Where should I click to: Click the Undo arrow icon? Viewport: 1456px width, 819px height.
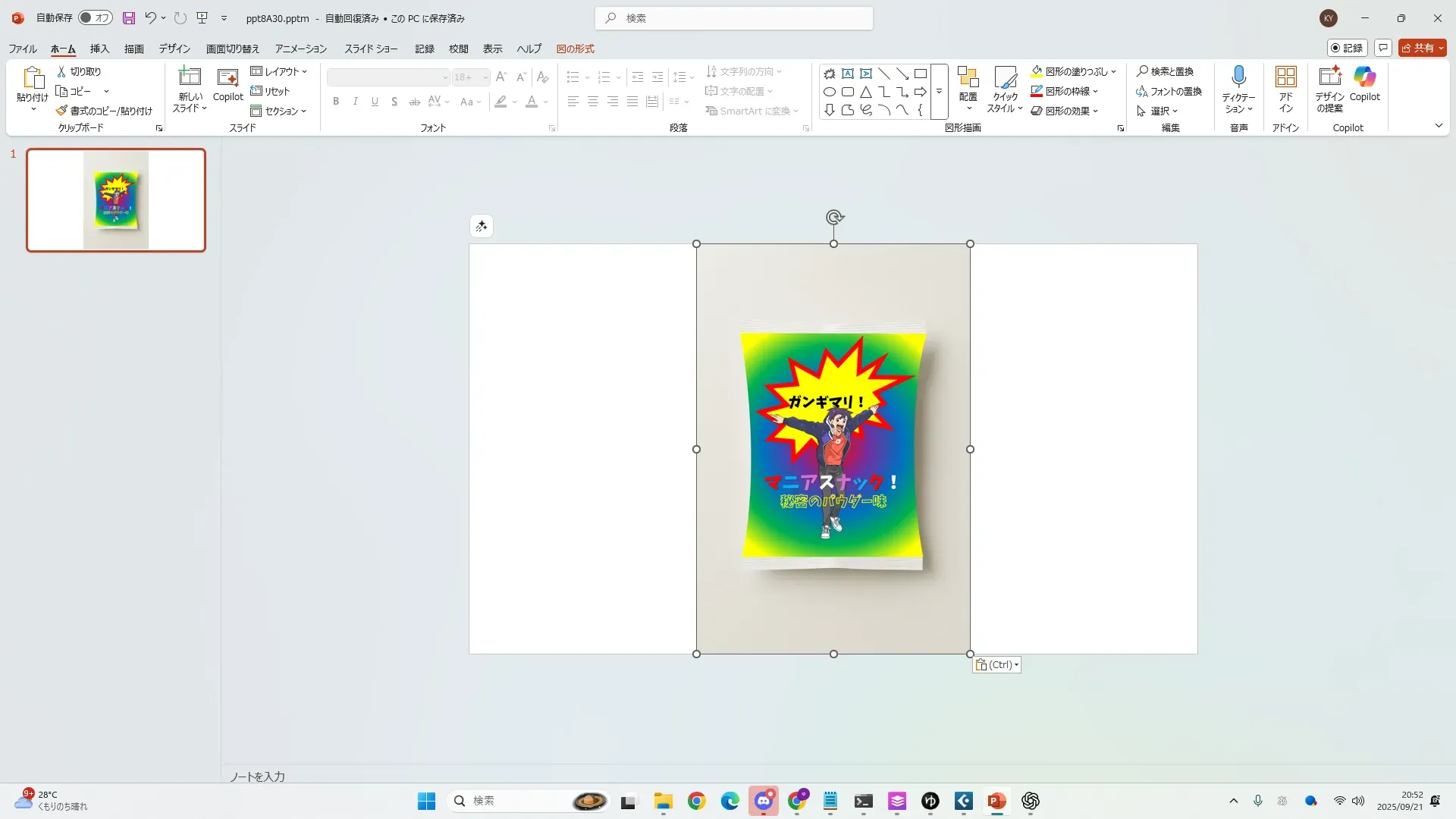[150, 18]
